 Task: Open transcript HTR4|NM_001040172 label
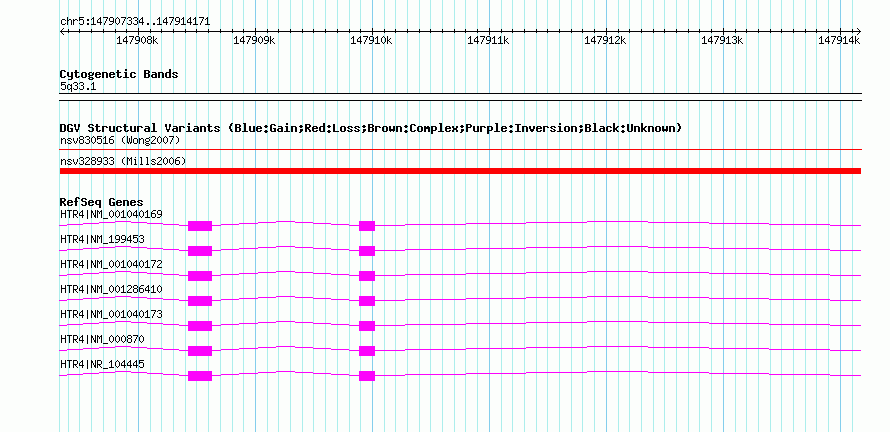[x=111, y=265]
